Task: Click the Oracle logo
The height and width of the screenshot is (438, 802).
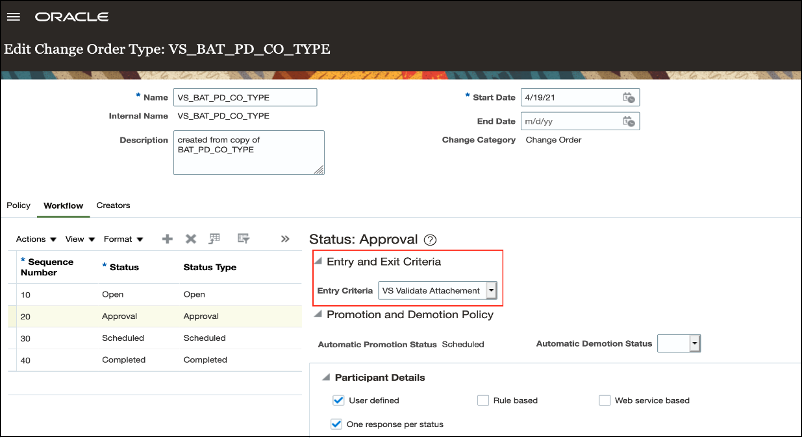Action: (72, 17)
